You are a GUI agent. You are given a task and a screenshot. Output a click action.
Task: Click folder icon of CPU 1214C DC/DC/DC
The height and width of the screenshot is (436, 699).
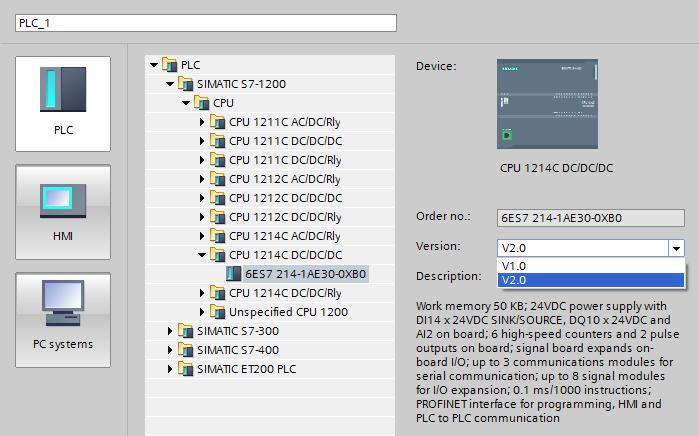(x=218, y=255)
